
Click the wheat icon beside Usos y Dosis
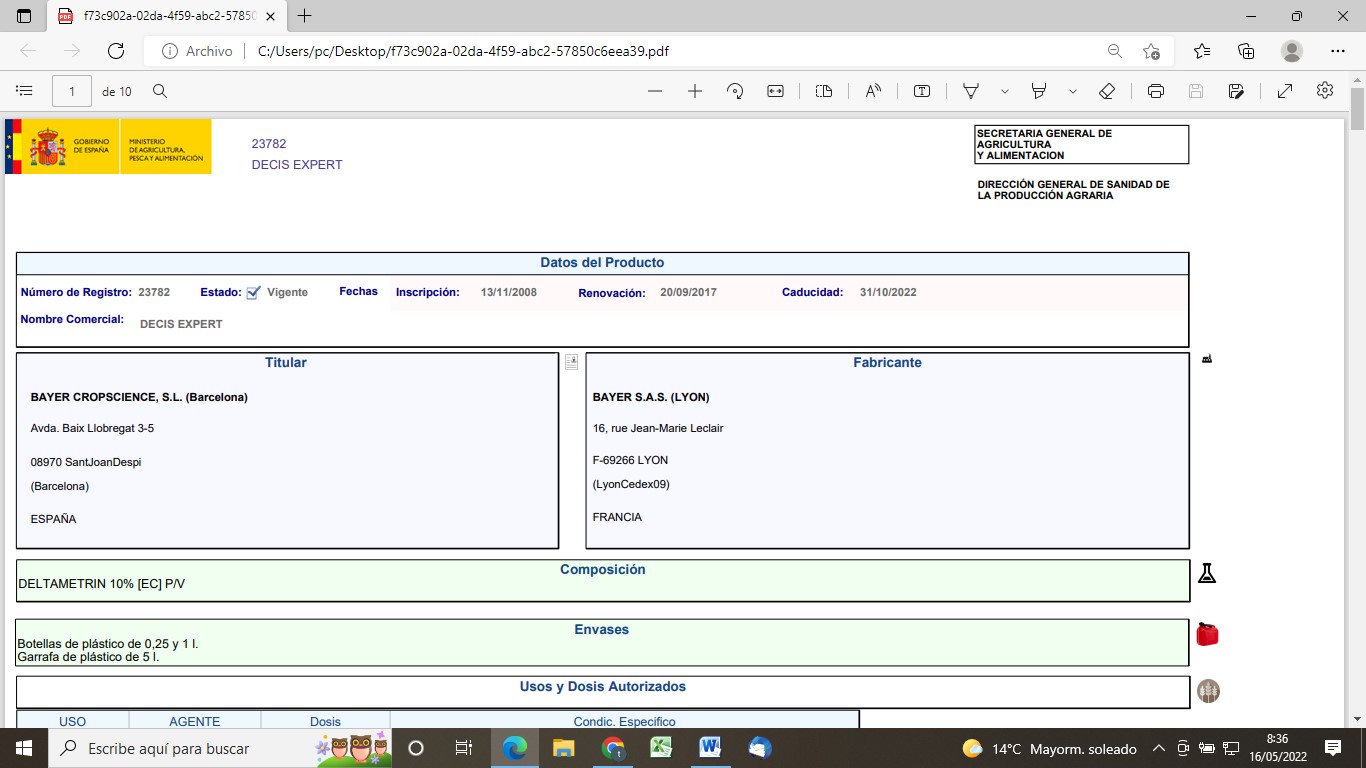click(1209, 691)
